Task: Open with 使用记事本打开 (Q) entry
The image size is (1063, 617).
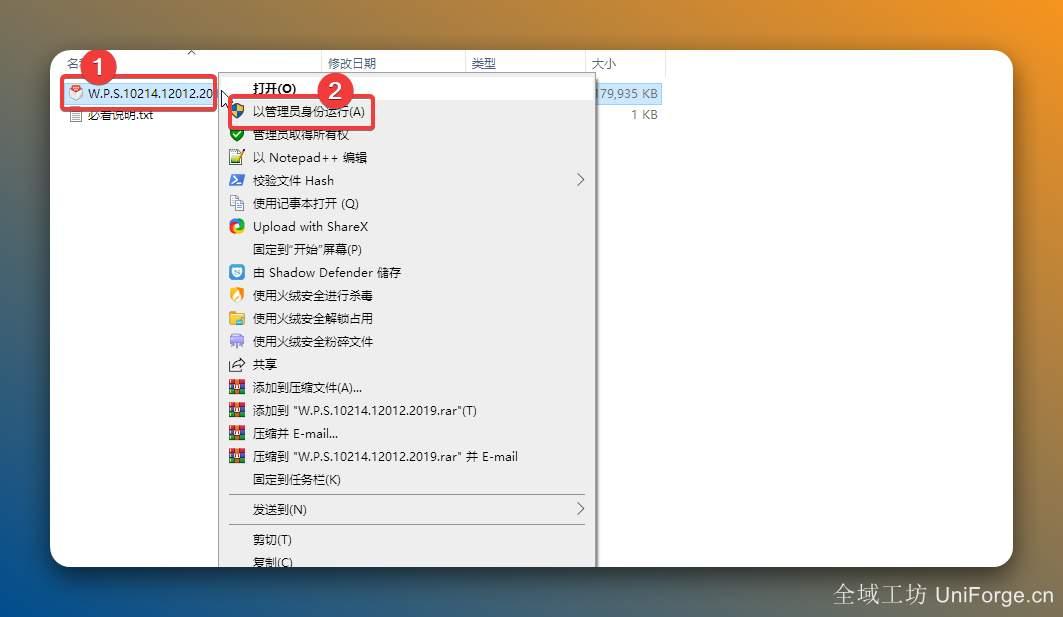Action: coord(305,203)
